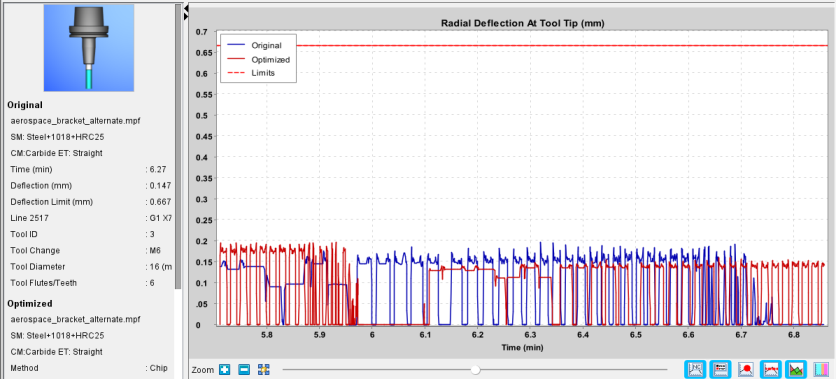Toggle the green and red filled area chart icon
This screenshot has height=379, width=836.
(796, 369)
